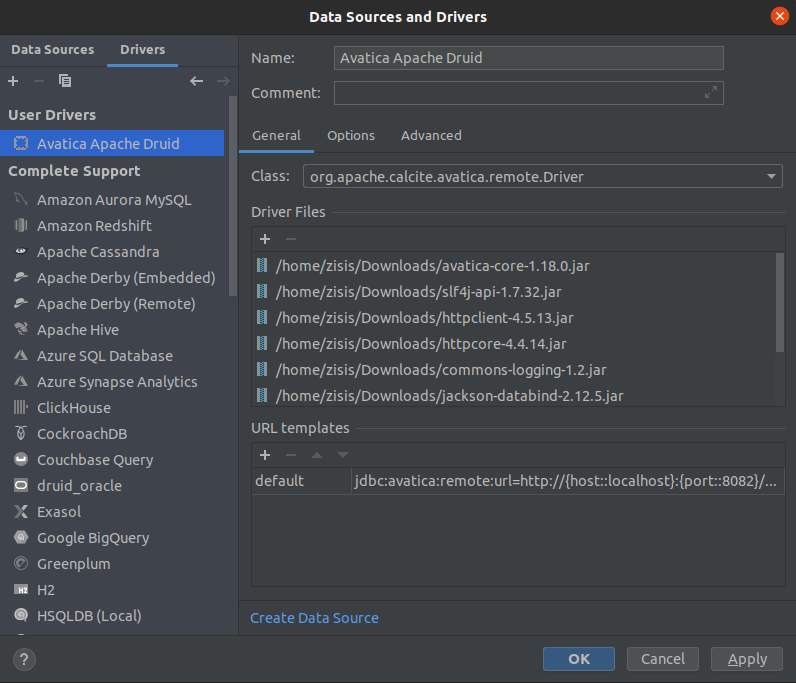Open the Class dropdown

[772, 177]
